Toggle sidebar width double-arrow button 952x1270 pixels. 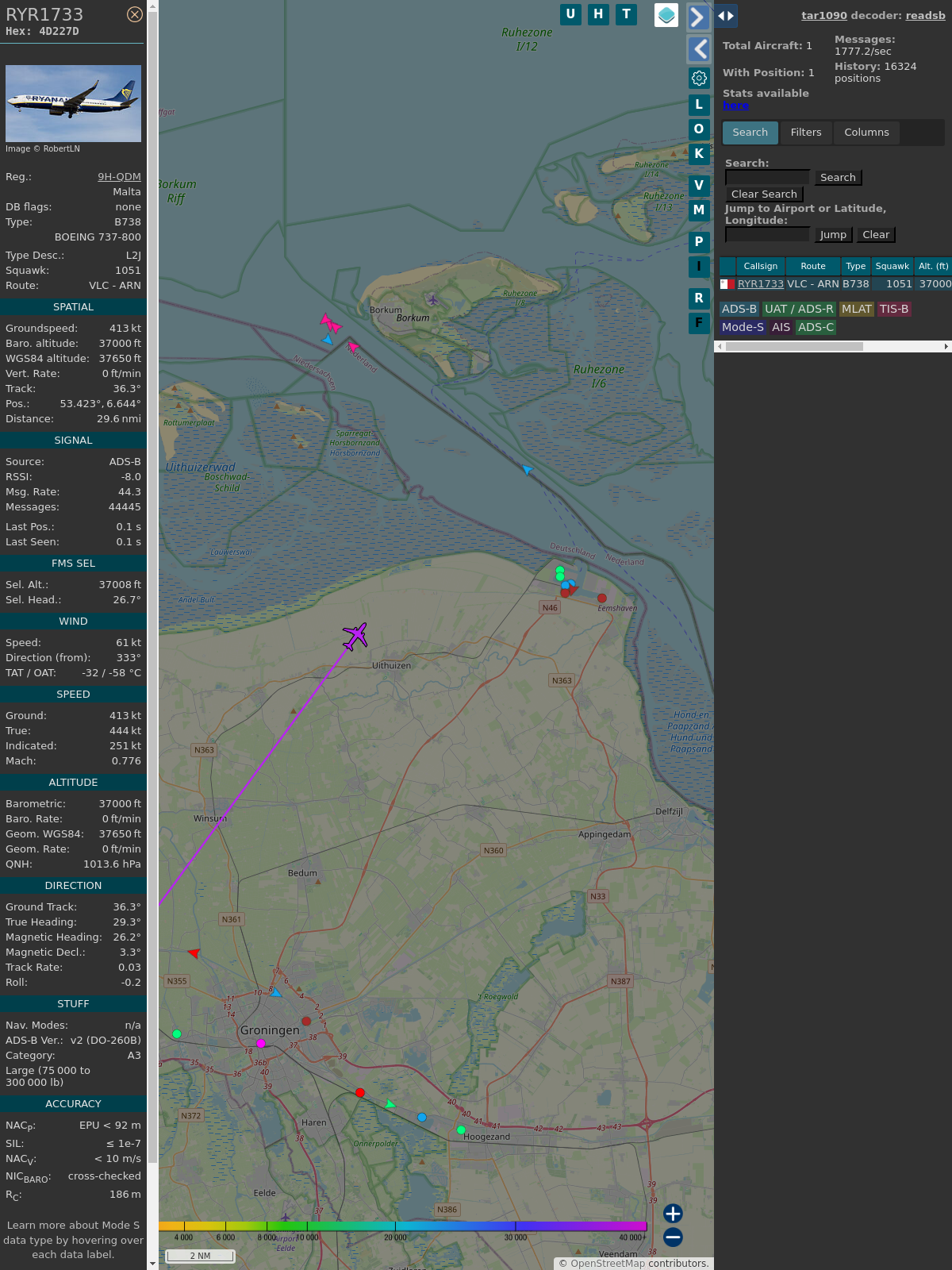point(726,16)
